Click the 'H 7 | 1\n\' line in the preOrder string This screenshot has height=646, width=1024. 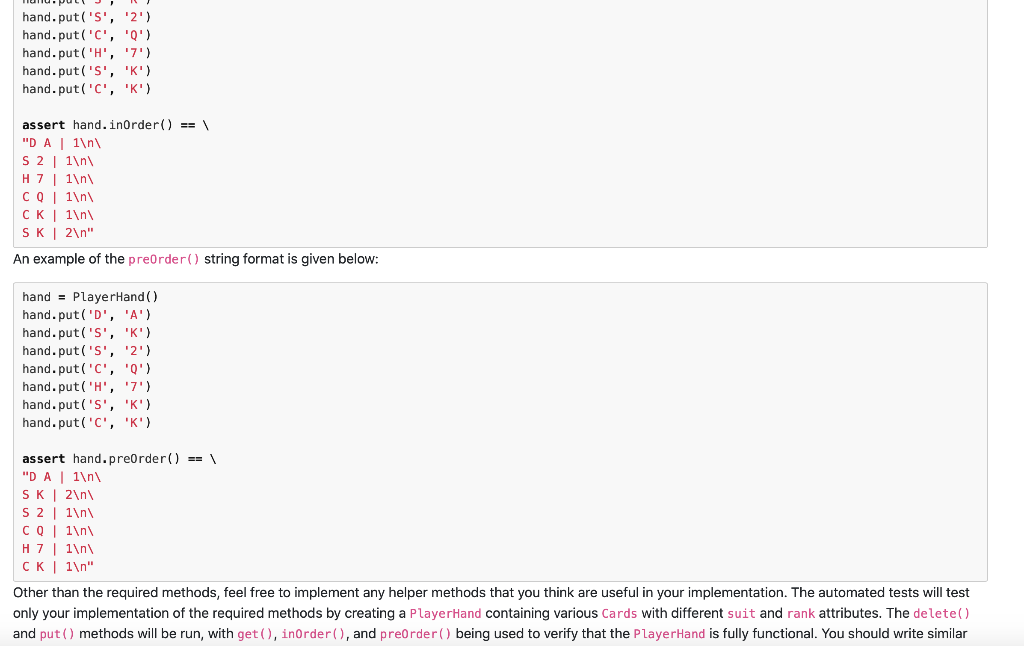58,549
